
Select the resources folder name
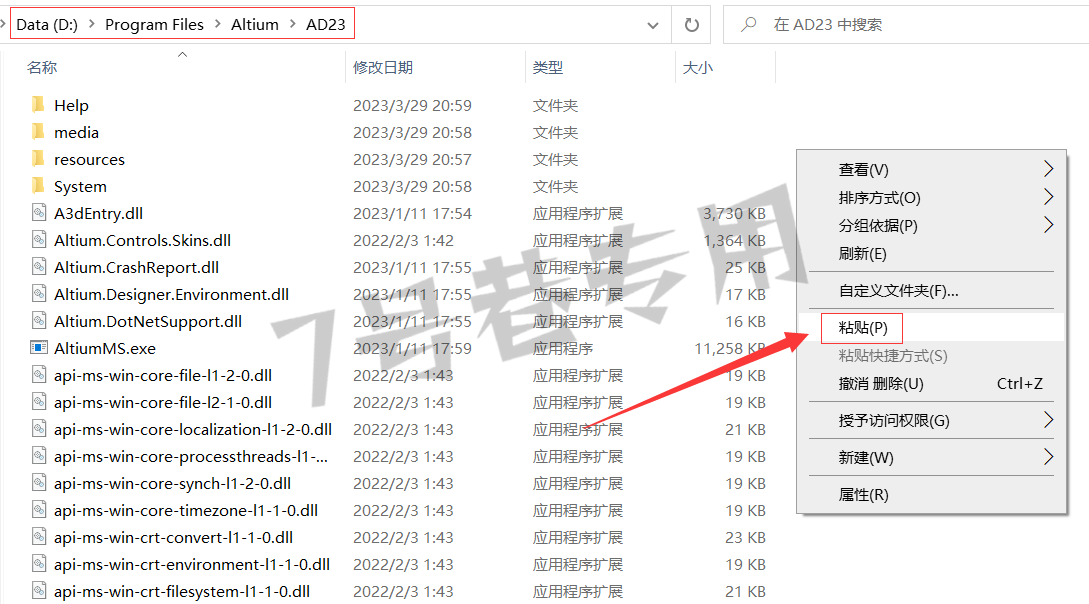pyautogui.click(x=90, y=160)
